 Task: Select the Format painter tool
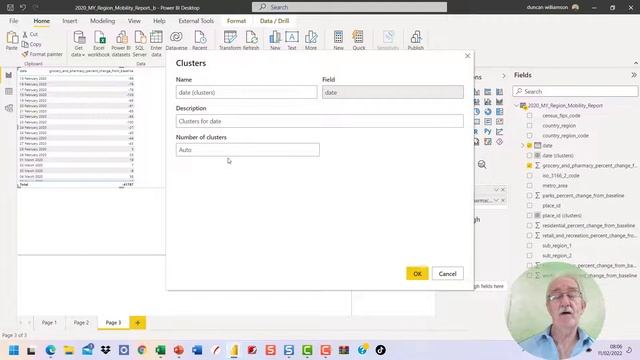[42, 54]
